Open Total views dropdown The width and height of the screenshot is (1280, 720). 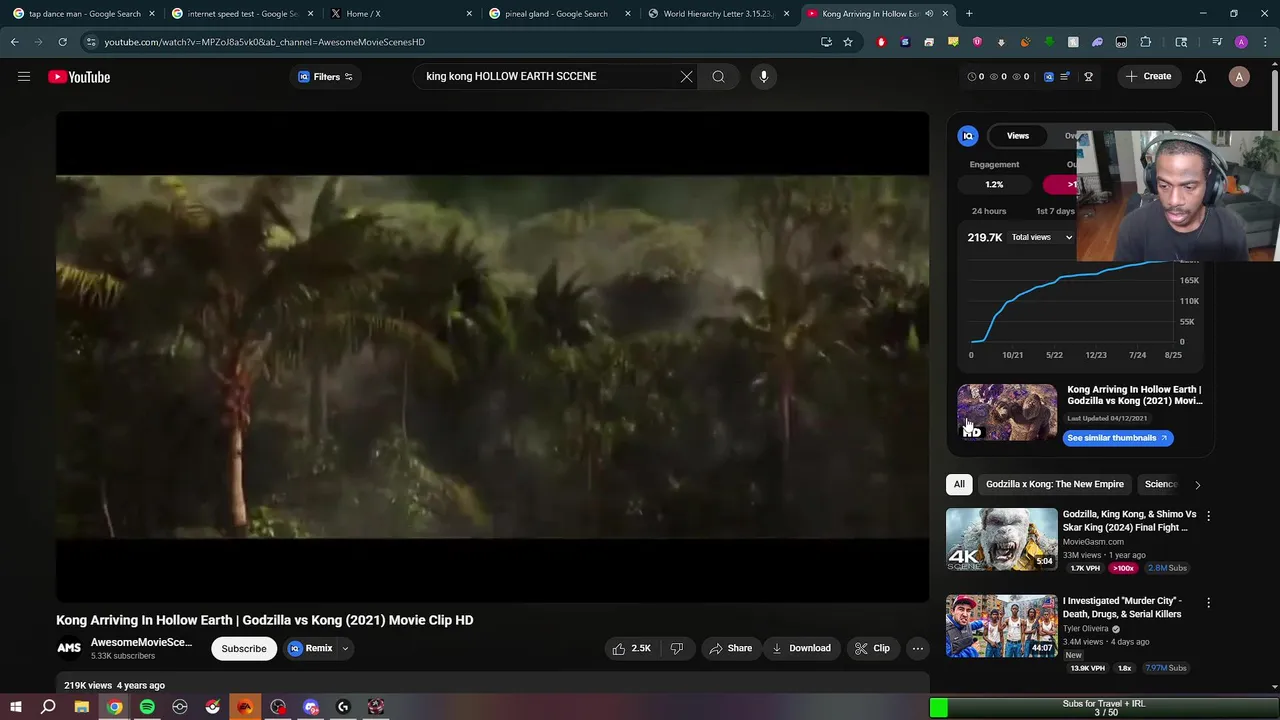1041,237
